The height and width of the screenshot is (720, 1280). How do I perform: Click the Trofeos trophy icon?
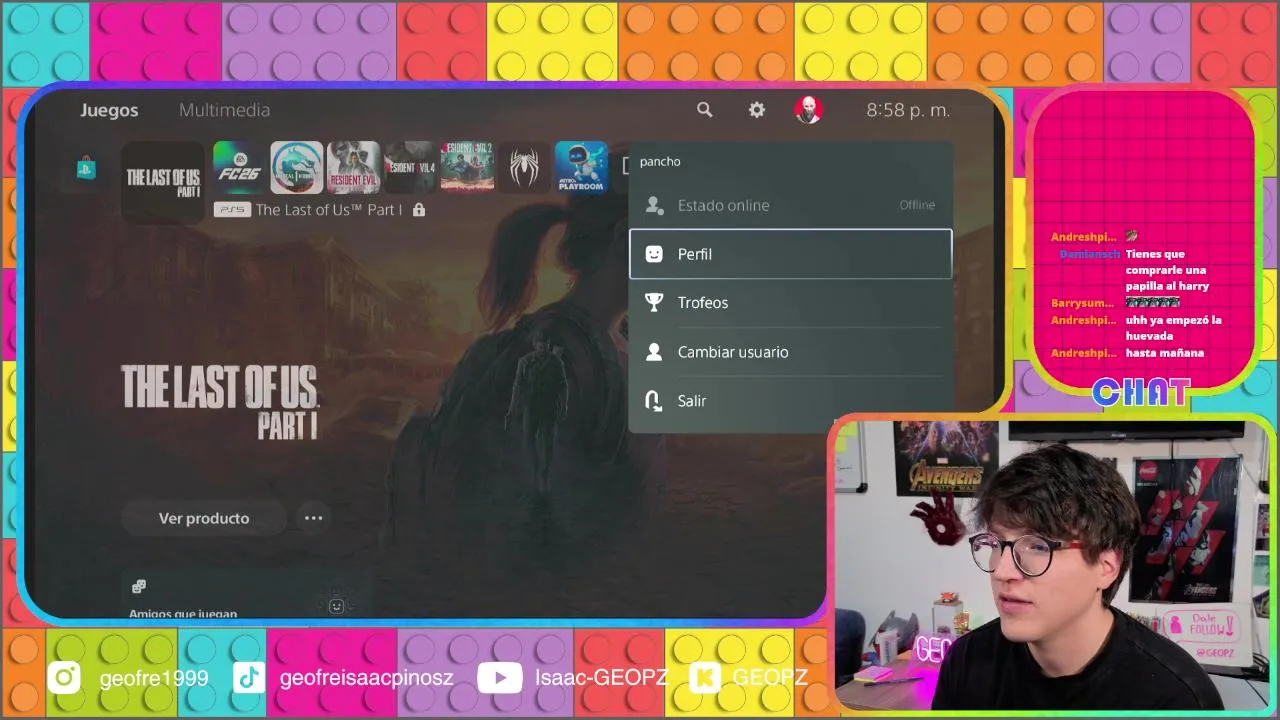(654, 303)
